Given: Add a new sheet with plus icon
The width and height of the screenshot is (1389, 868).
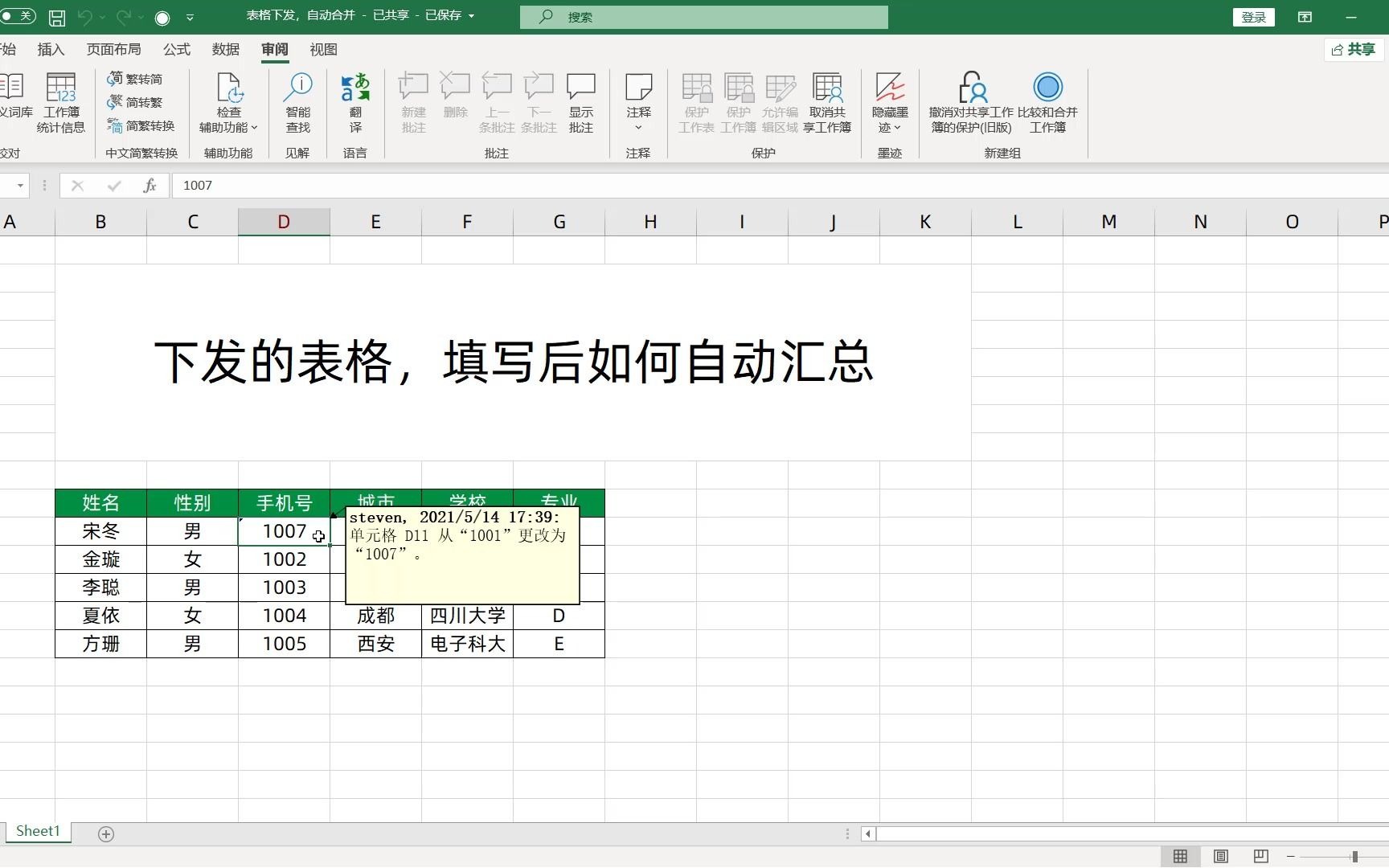Looking at the screenshot, I should pos(105,834).
